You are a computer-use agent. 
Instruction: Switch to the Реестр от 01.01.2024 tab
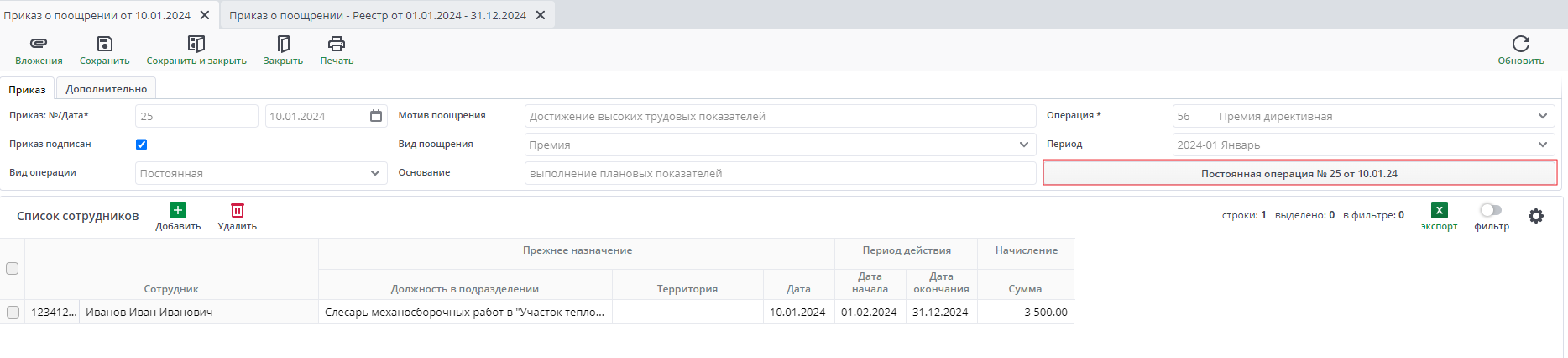pyautogui.click(x=378, y=15)
